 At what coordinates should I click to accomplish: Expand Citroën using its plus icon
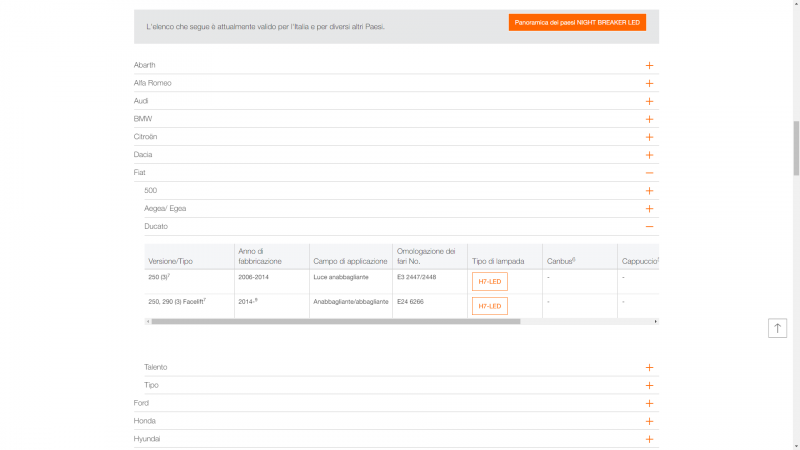649,137
